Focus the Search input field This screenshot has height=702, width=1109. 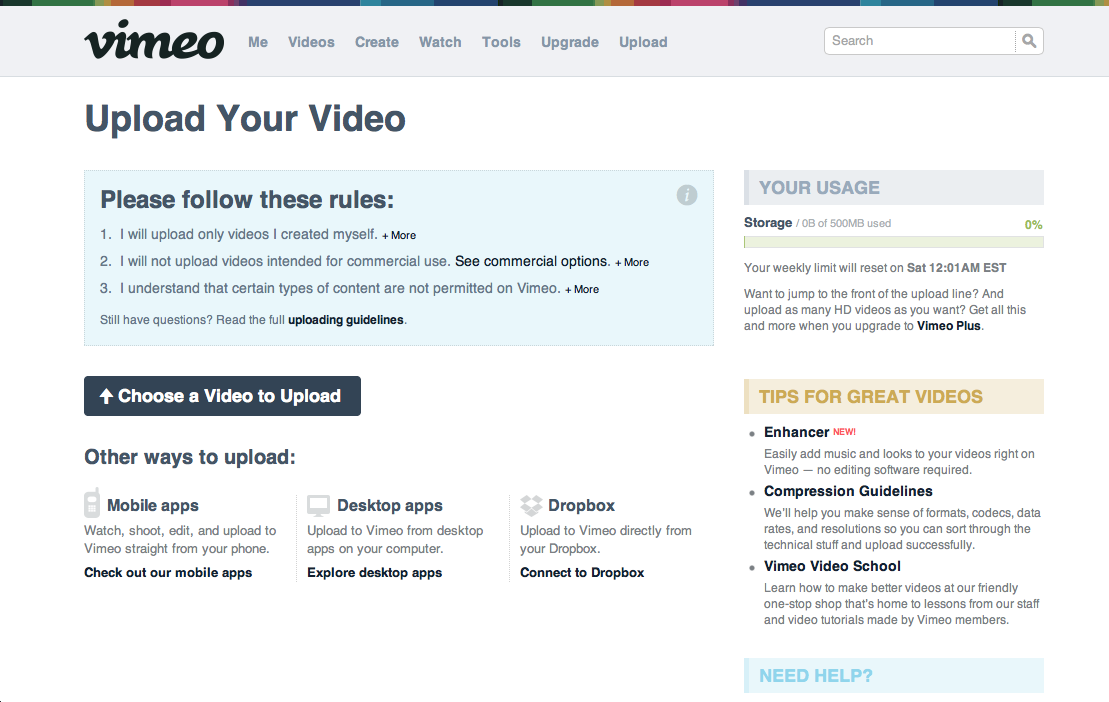coord(919,41)
